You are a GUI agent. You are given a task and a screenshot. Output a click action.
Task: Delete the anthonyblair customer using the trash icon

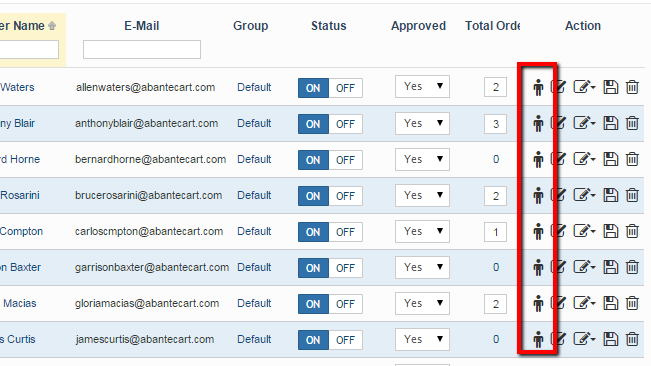tap(632, 123)
